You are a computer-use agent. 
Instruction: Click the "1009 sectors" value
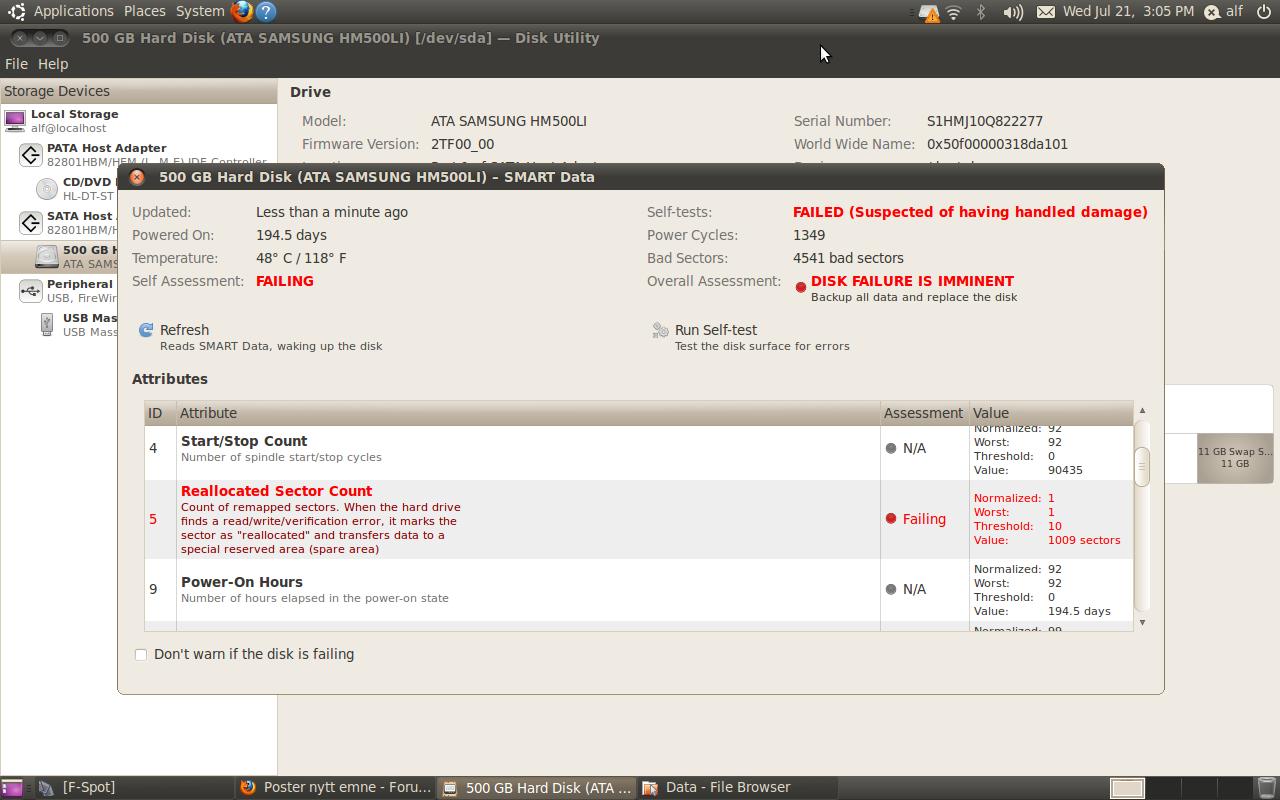coord(1084,540)
